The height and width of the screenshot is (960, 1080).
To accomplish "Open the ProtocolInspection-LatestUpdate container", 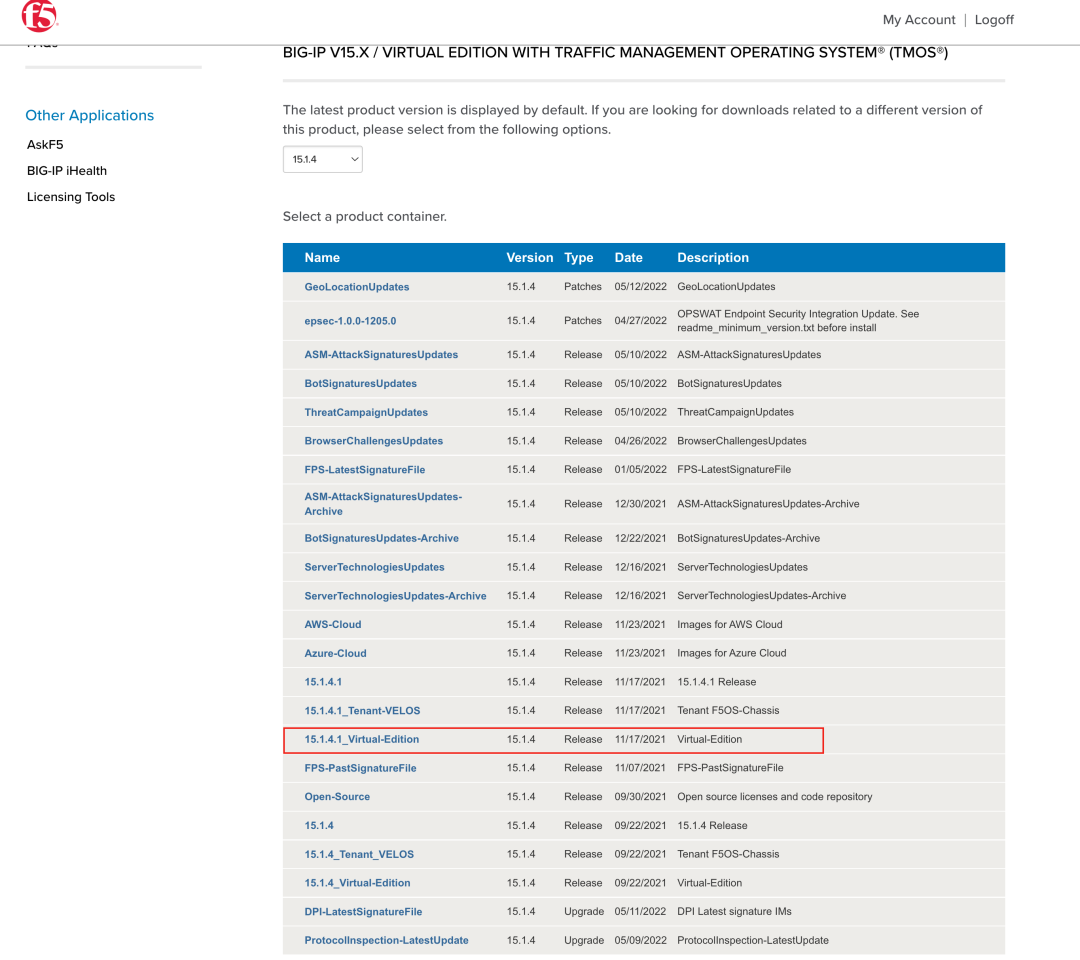I will (x=386, y=941).
